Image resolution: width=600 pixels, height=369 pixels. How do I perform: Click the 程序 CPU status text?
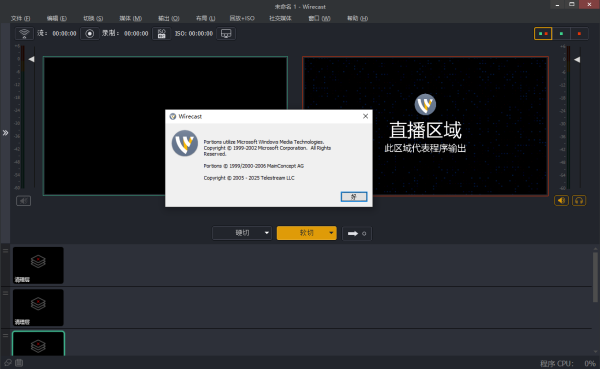click(557, 363)
